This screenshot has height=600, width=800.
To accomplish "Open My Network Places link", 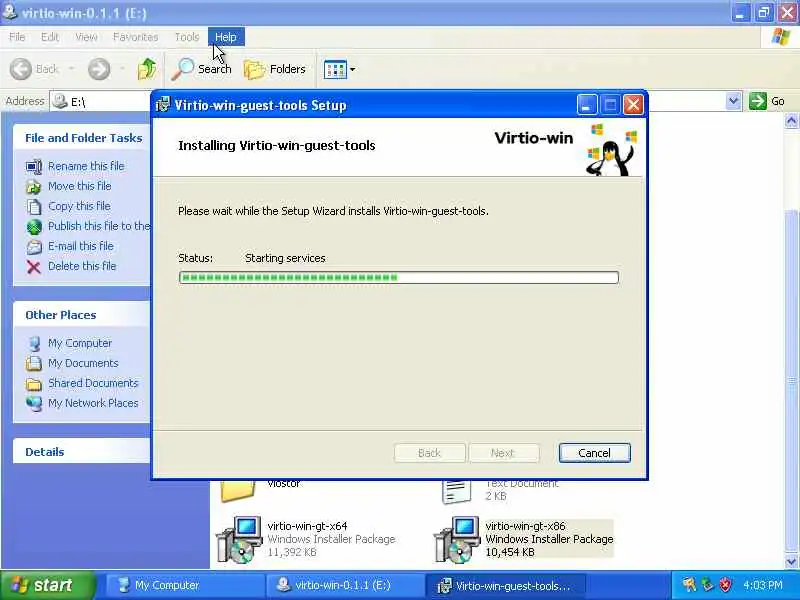I will click(x=93, y=403).
